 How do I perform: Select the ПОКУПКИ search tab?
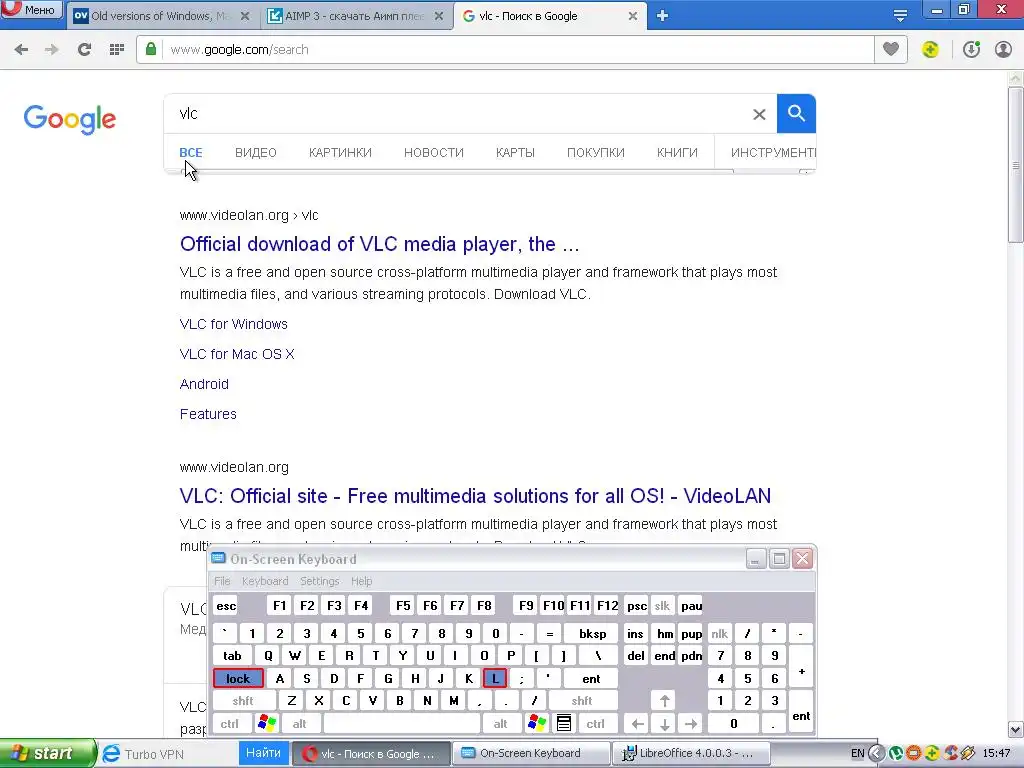click(x=596, y=153)
